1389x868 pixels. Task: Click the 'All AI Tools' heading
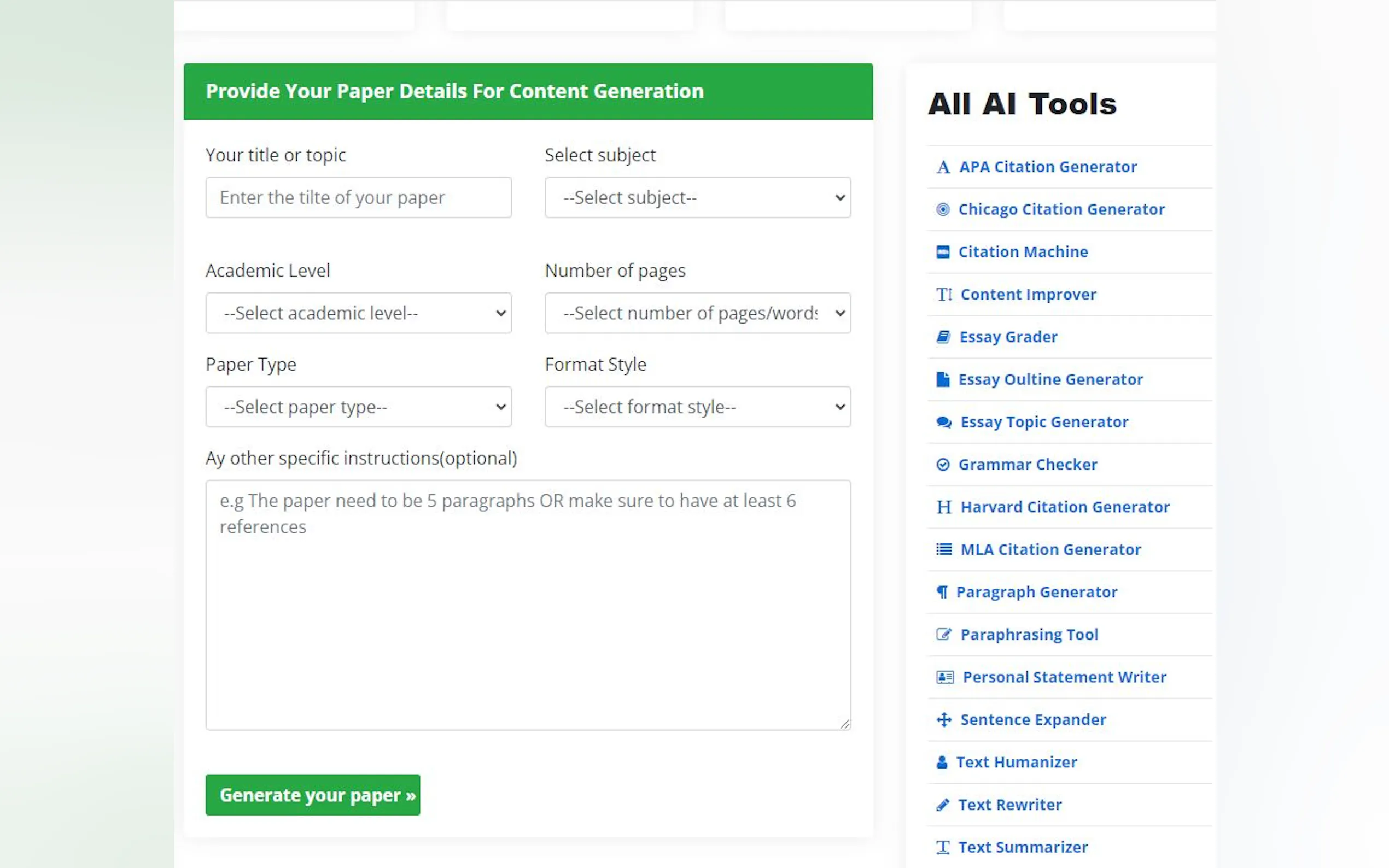(x=1022, y=104)
